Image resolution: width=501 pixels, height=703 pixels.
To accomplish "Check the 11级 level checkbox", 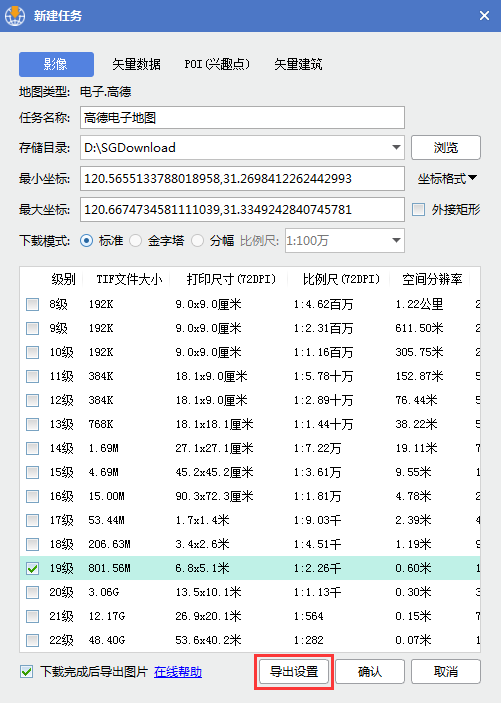I will (x=32, y=376).
